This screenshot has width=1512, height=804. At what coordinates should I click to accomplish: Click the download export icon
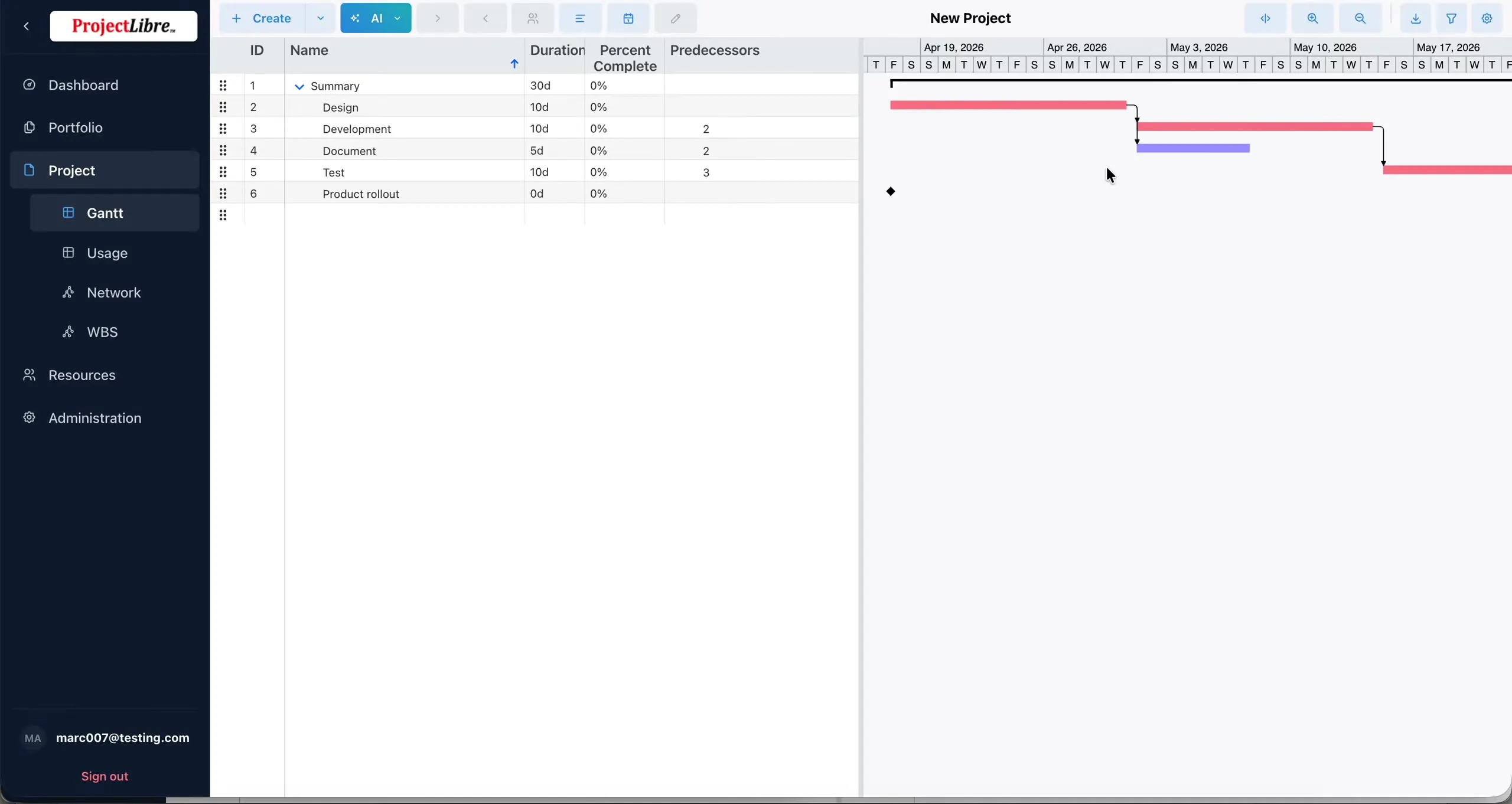1416,18
